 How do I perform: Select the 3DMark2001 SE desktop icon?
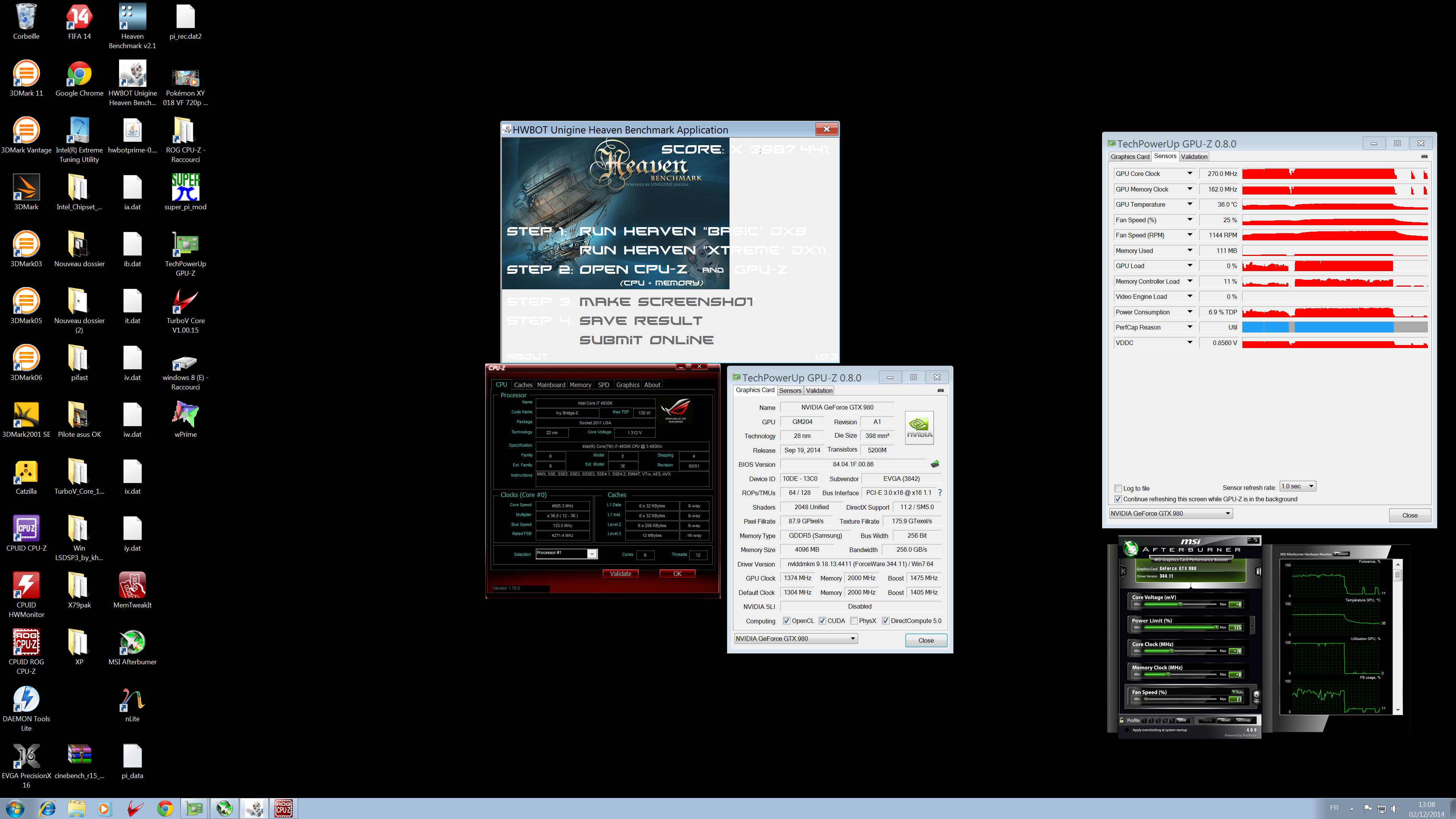tap(26, 420)
